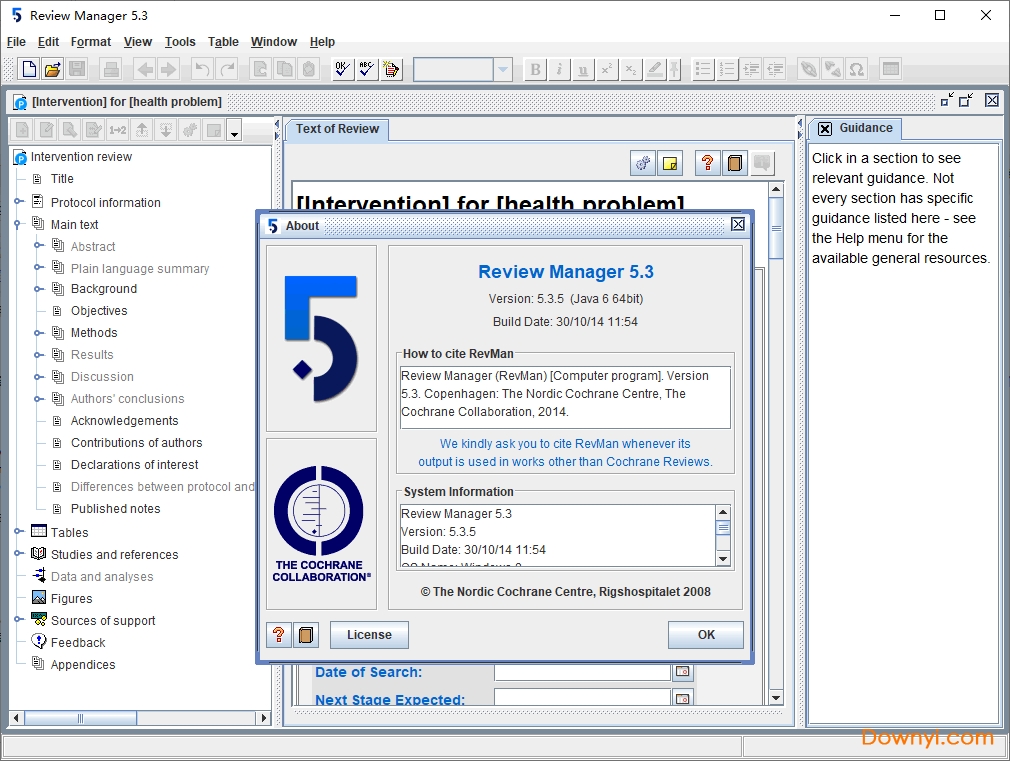
Task: Open the properties gear icon above Text of Review
Action: (643, 162)
